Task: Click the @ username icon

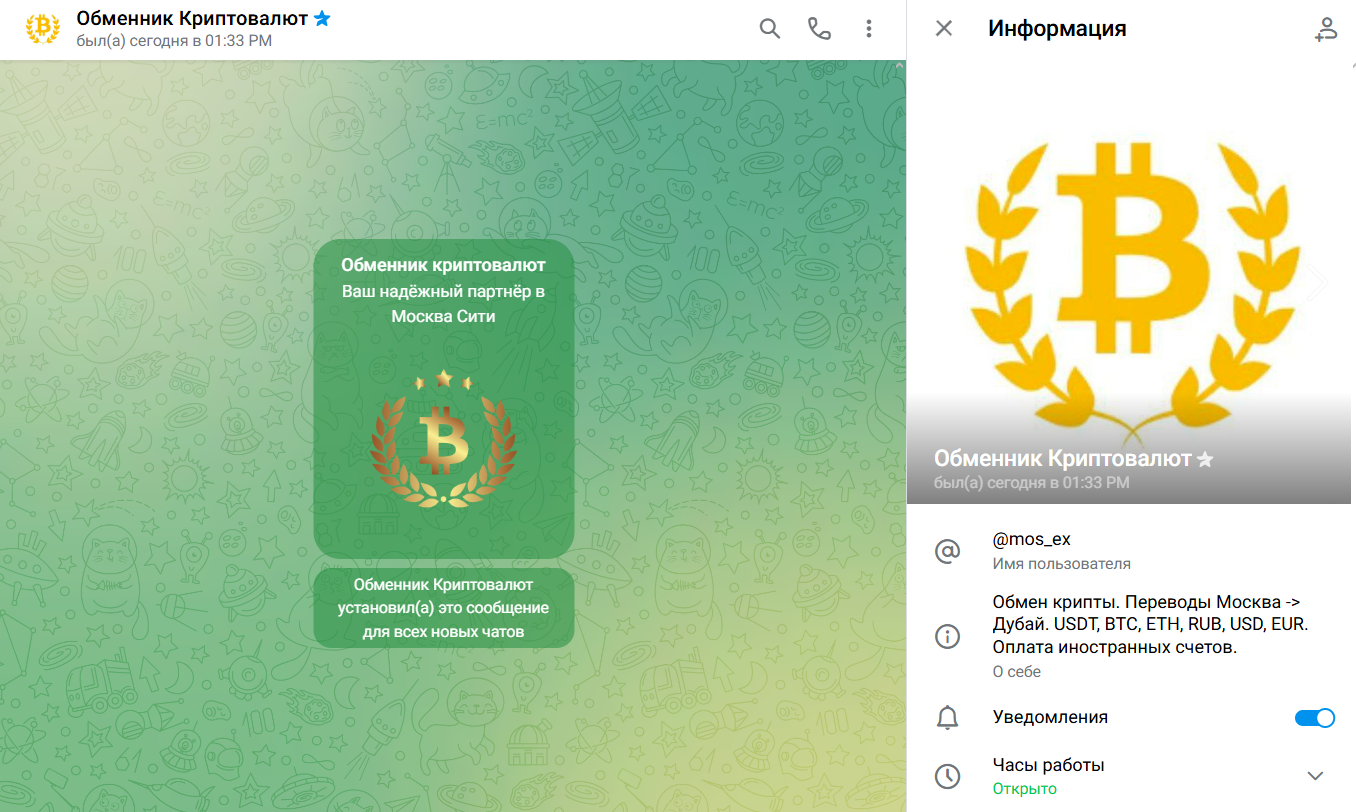Action: (946, 551)
